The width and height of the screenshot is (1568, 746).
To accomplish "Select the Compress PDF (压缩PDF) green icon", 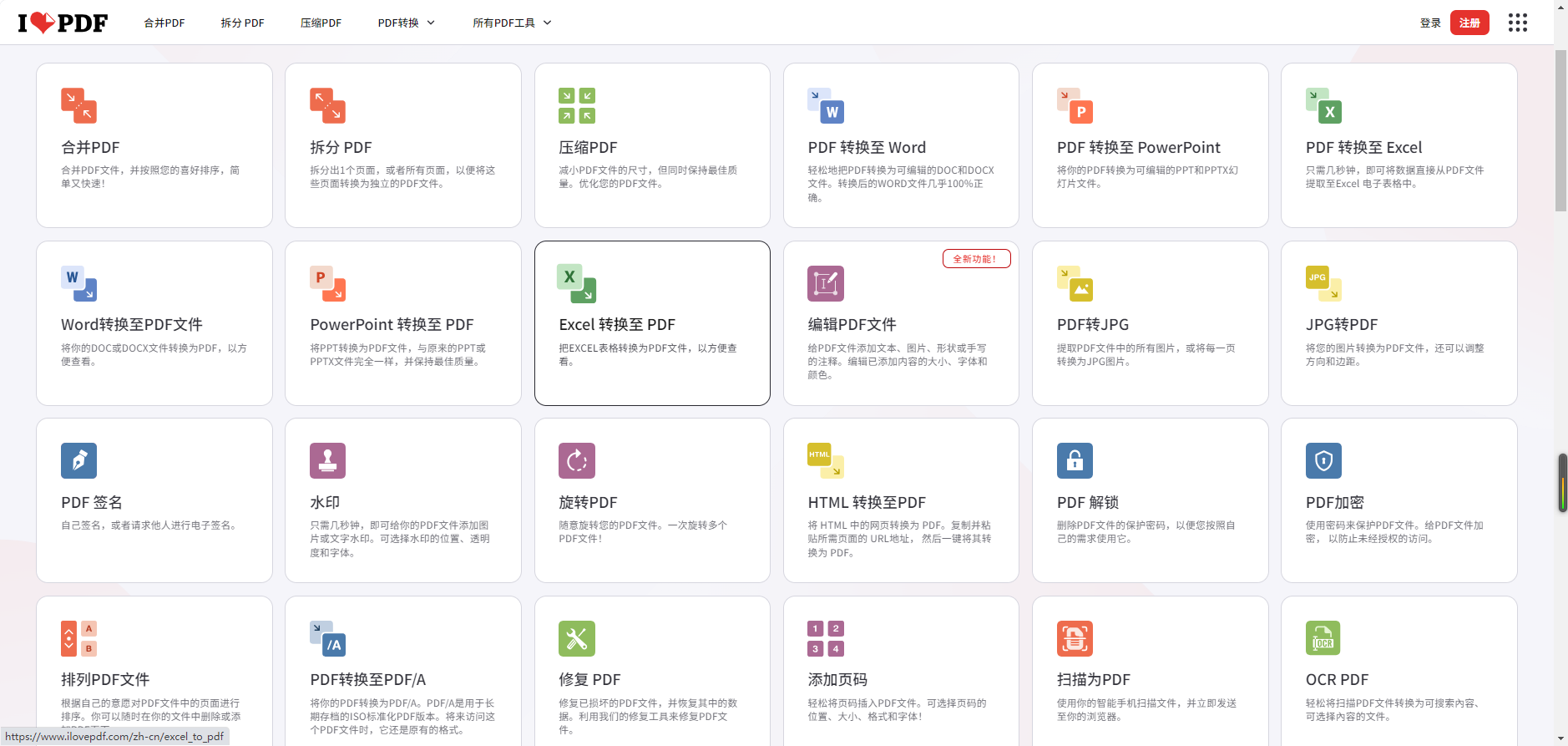I will tap(576, 106).
